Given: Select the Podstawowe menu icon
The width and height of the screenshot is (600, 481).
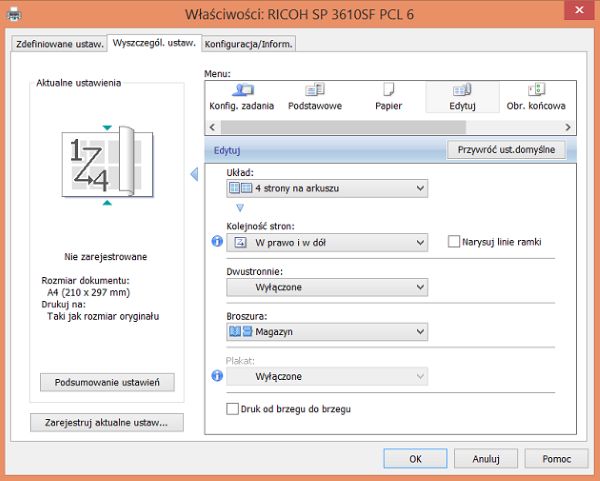Looking at the screenshot, I should [x=315, y=97].
